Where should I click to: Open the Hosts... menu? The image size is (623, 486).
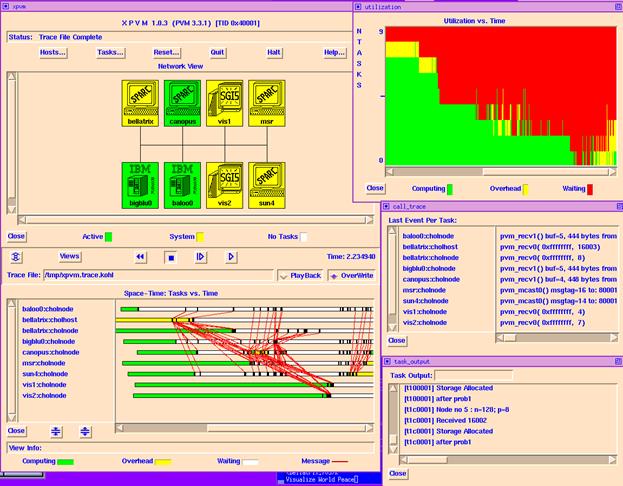[x=53, y=52]
